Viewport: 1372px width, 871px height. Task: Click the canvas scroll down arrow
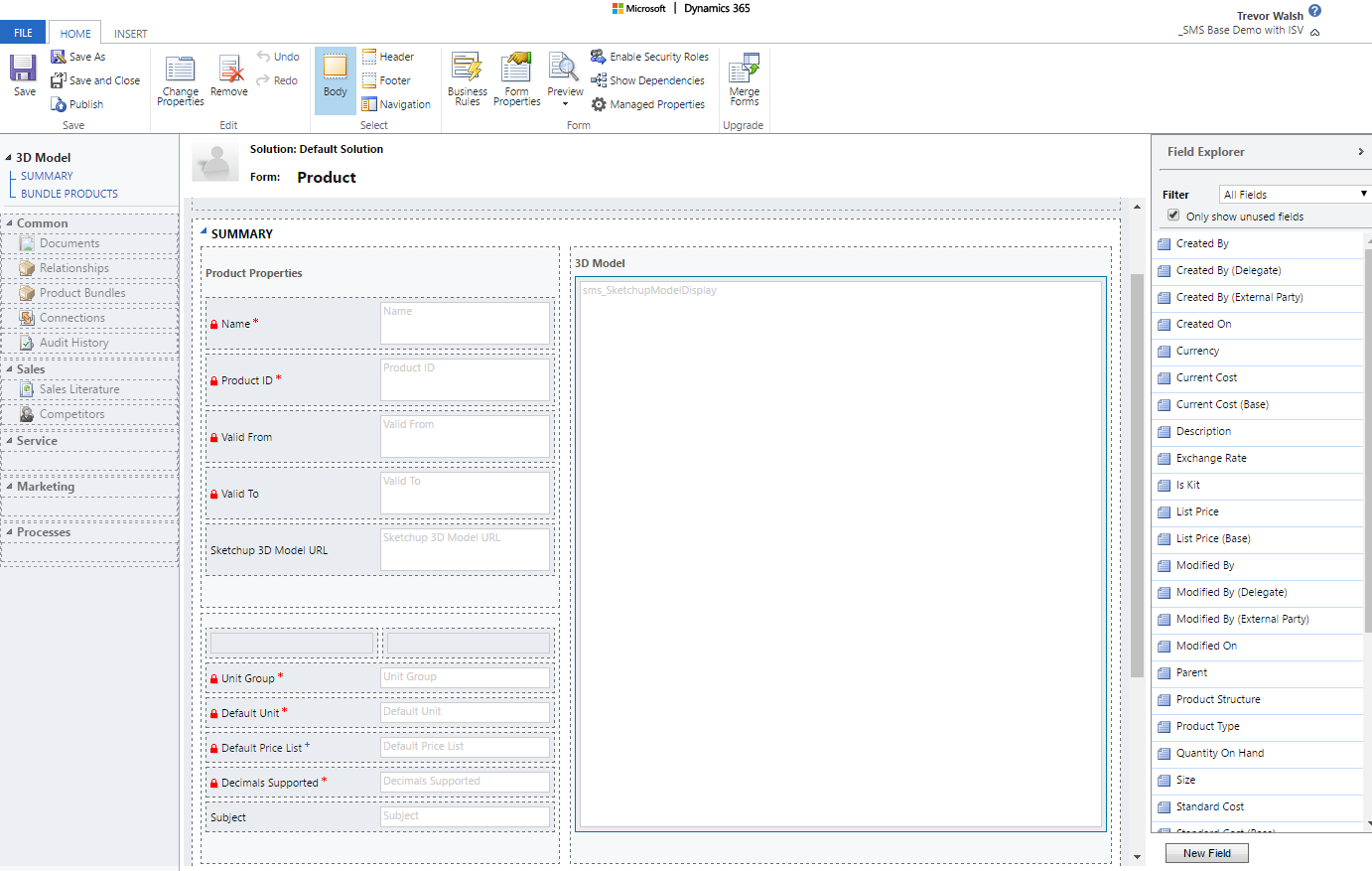[1137, 856]
